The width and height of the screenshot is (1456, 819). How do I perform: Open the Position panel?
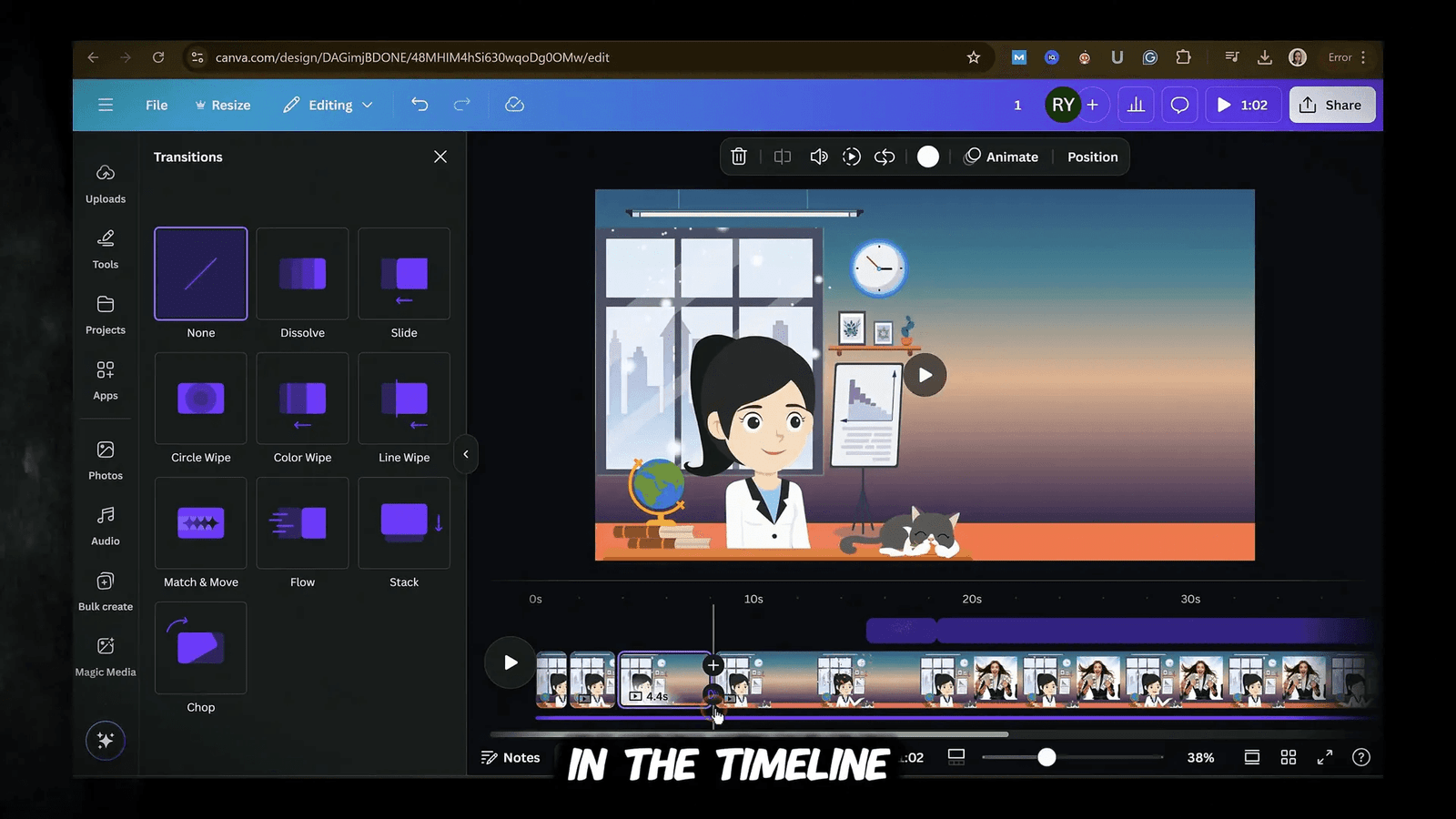coord(1092,157)
